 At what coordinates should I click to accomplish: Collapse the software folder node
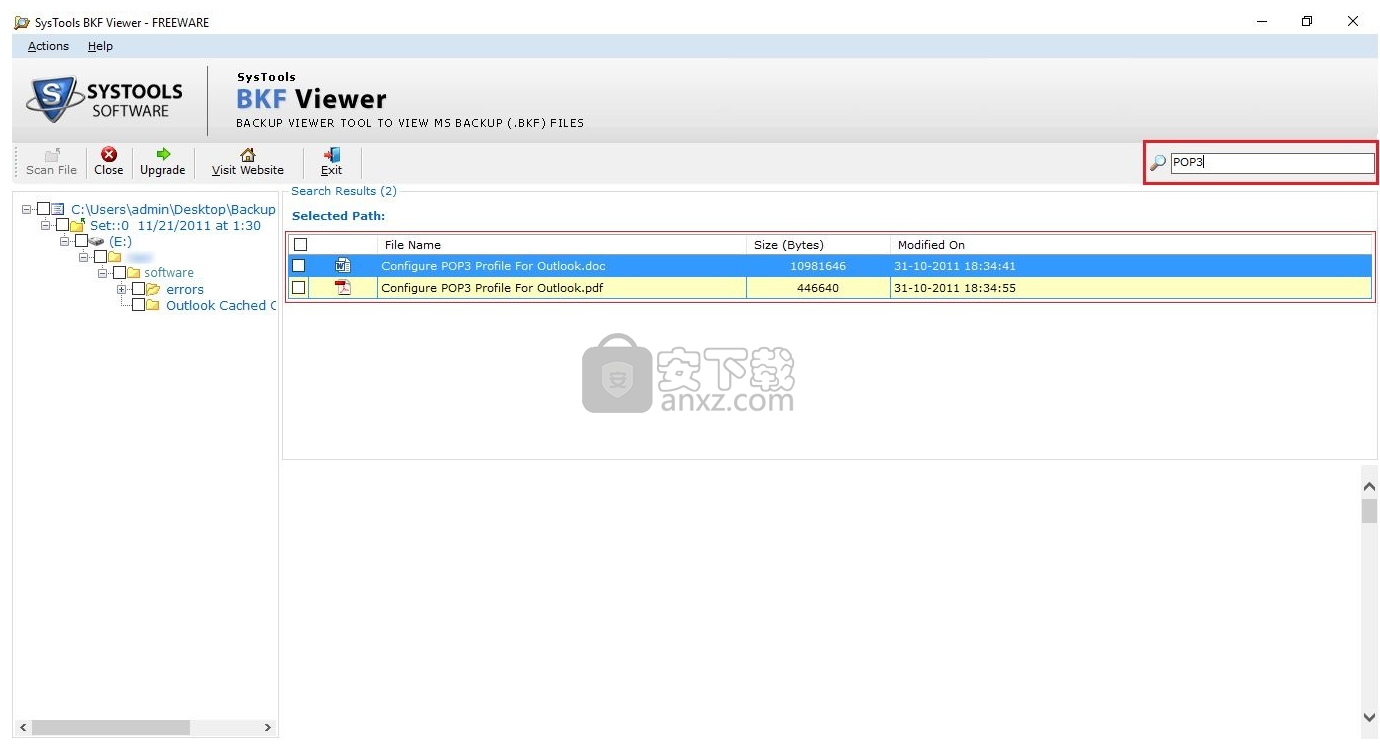(103, 273)
